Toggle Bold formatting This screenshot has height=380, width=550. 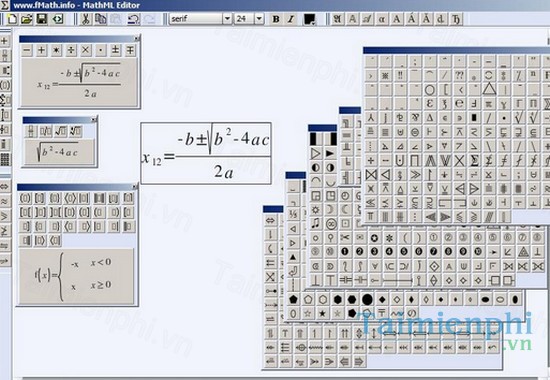(x=276, y=19)
